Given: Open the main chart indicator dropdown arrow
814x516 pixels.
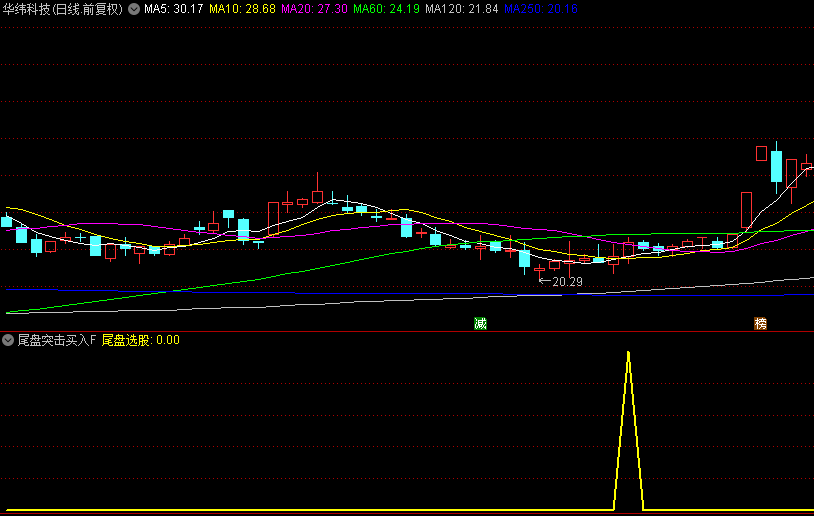Looking at the screenshot, I should 134,9.
